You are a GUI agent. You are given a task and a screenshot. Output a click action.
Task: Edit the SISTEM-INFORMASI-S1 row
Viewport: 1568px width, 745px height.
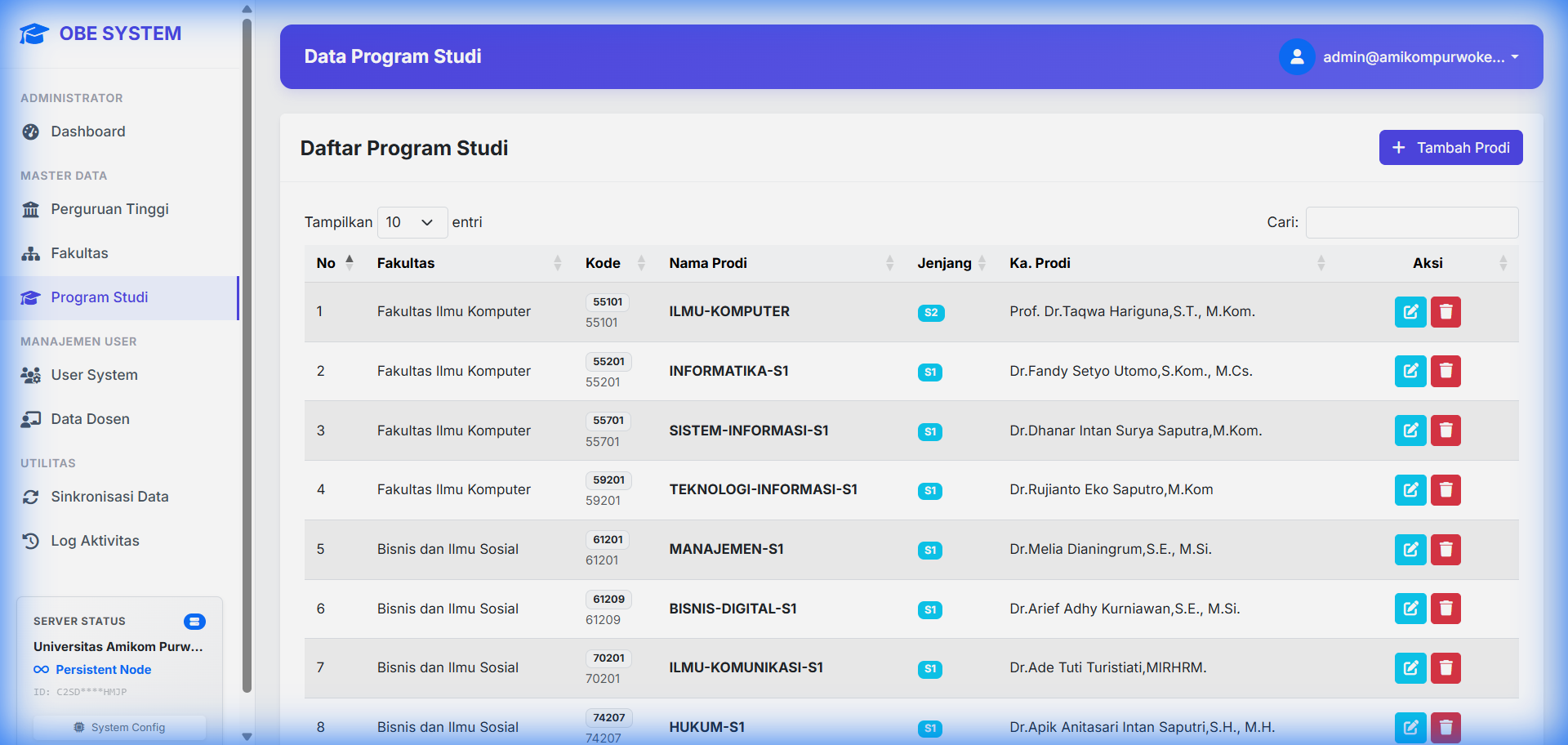[x=1410, y=430]
